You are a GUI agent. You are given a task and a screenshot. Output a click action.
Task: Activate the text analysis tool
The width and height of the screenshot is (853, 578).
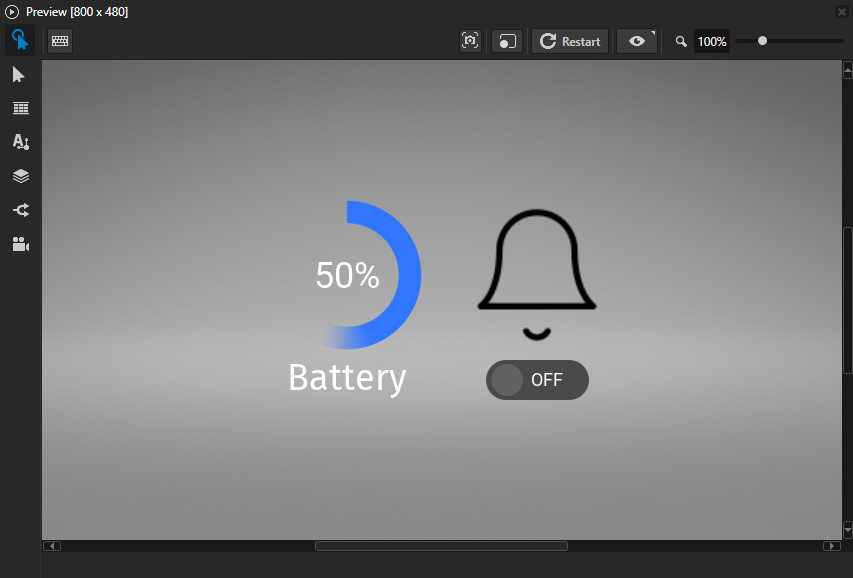pyautogui.click(x=21, y=142)
